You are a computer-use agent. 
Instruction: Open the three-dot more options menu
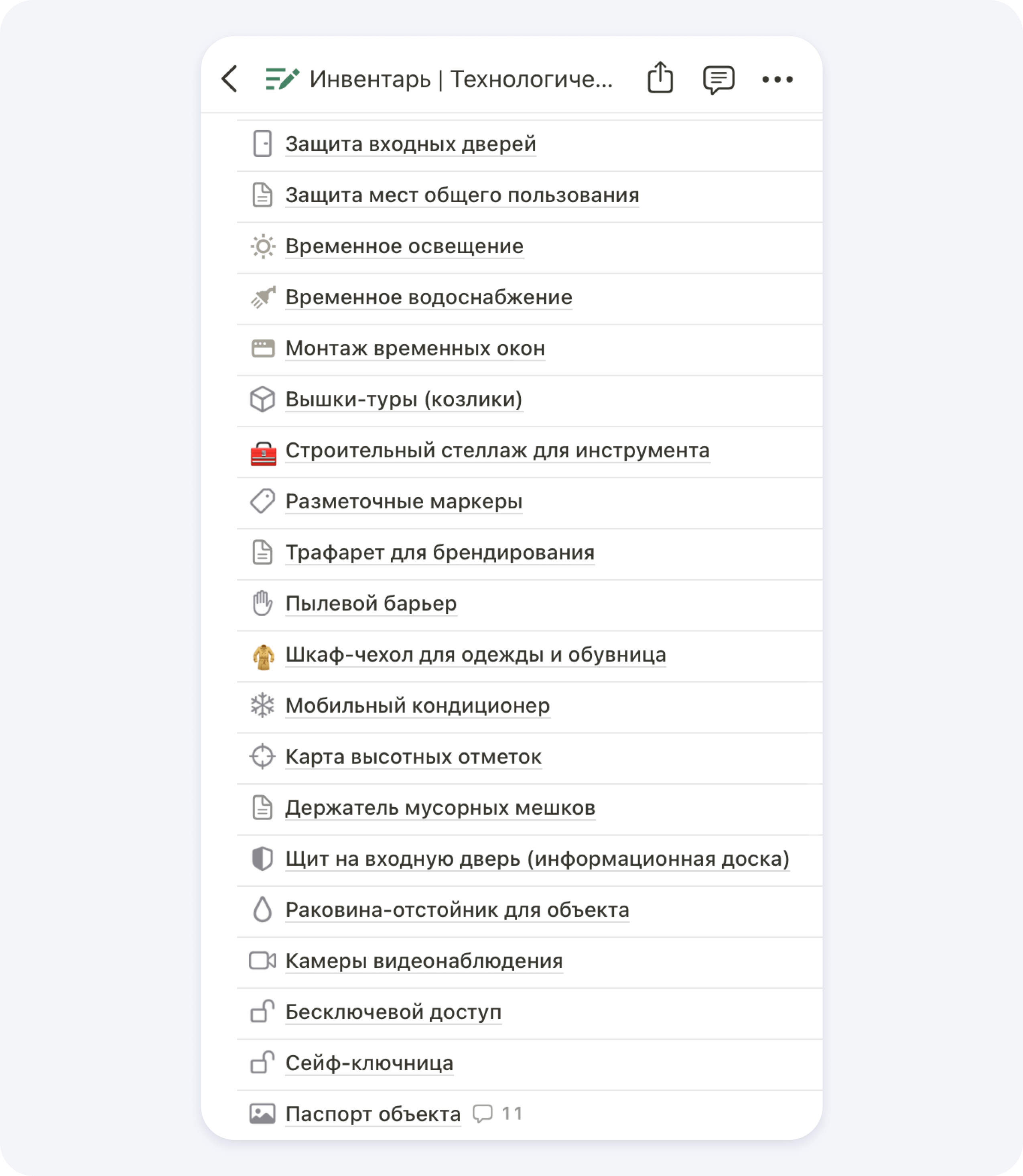point(777,79)
